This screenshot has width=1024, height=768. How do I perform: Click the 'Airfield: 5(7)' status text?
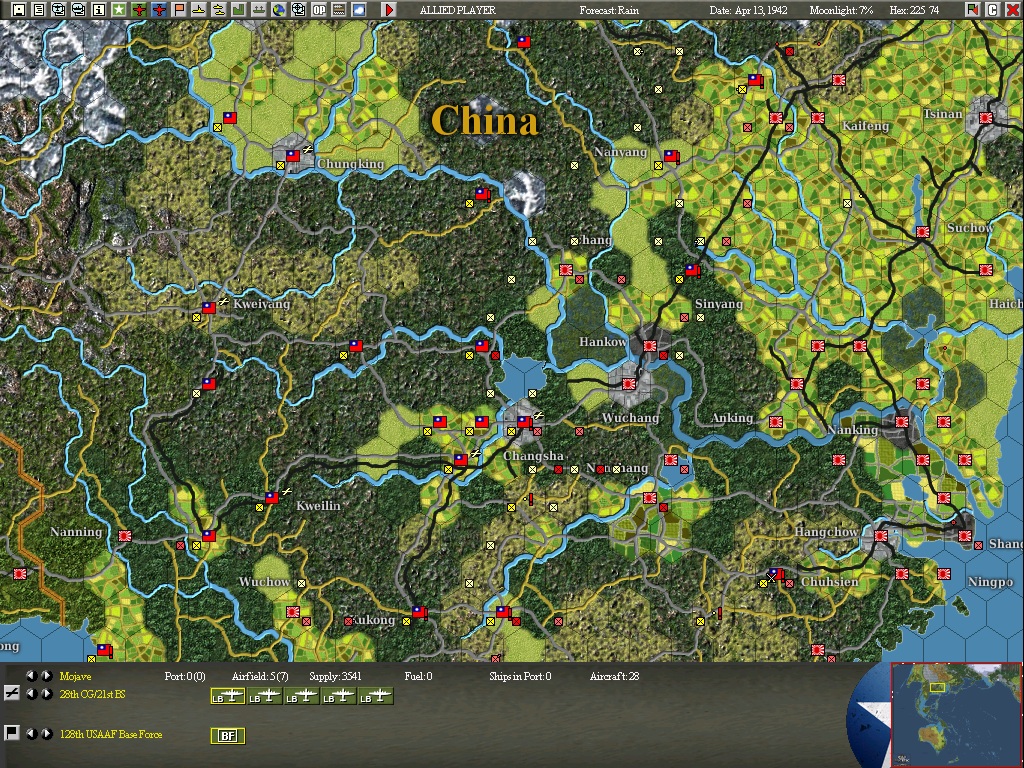point(260,676)
